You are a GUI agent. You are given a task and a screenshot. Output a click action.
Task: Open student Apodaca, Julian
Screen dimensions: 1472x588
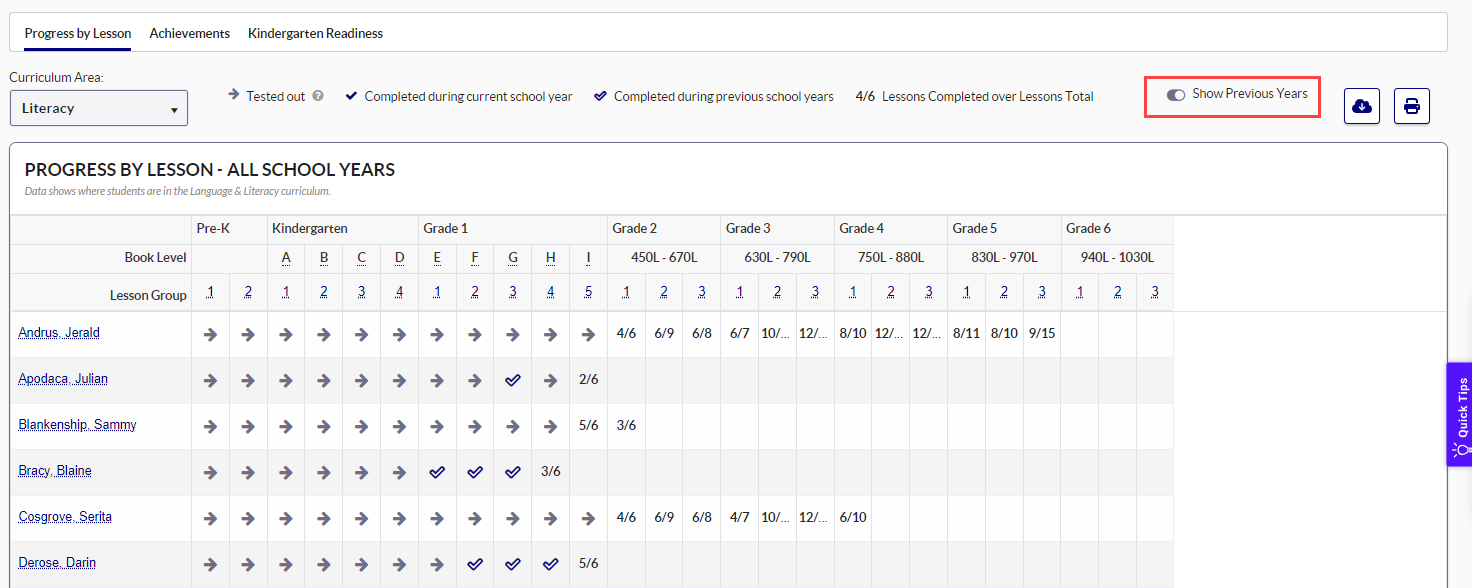click(x=63, y=379)
